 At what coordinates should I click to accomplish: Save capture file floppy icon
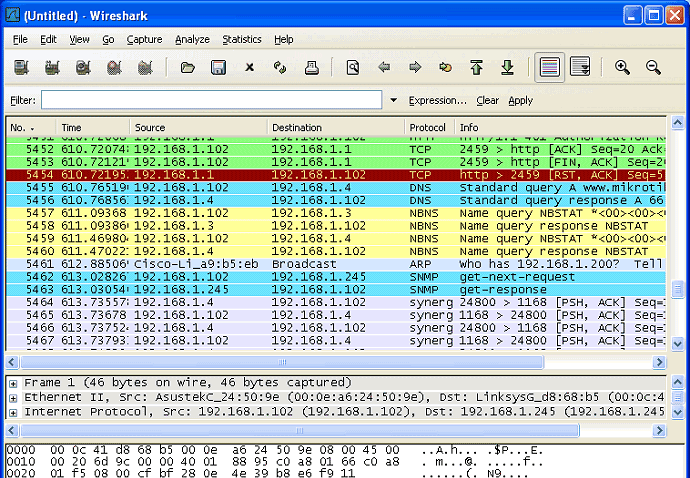218,67
